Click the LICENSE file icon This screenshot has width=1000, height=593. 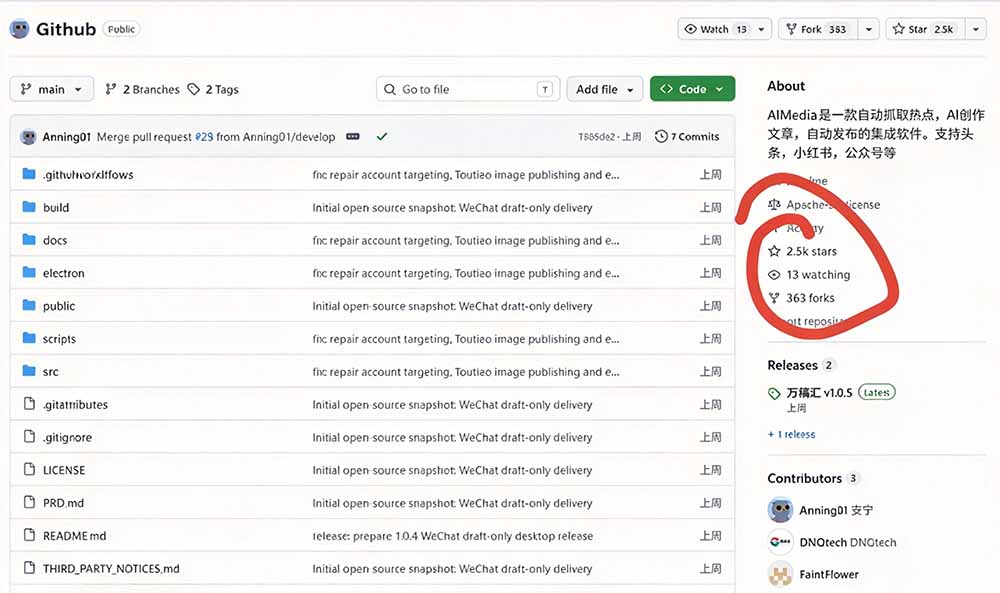(x=29, y=469)
